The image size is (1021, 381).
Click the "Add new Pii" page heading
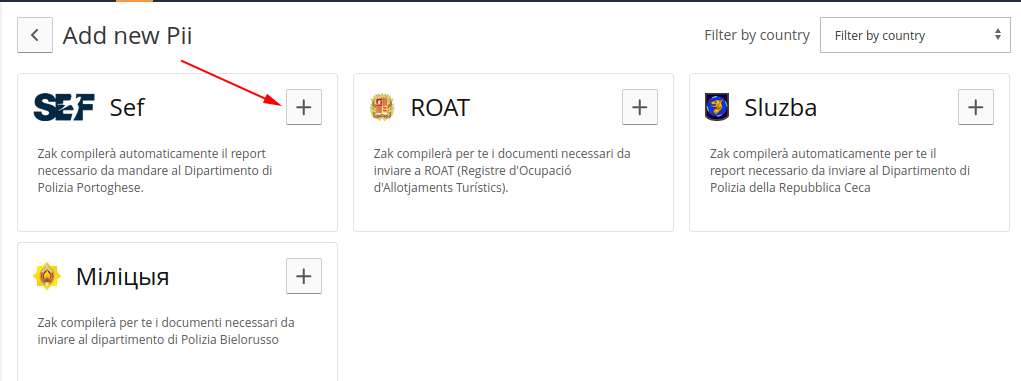[x=127, y=35]
